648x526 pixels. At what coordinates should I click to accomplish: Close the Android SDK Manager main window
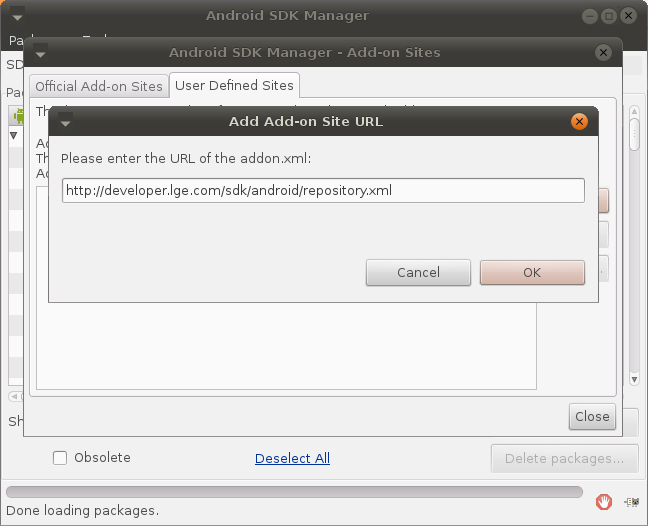pyautogui.click(x=629, y=16)
